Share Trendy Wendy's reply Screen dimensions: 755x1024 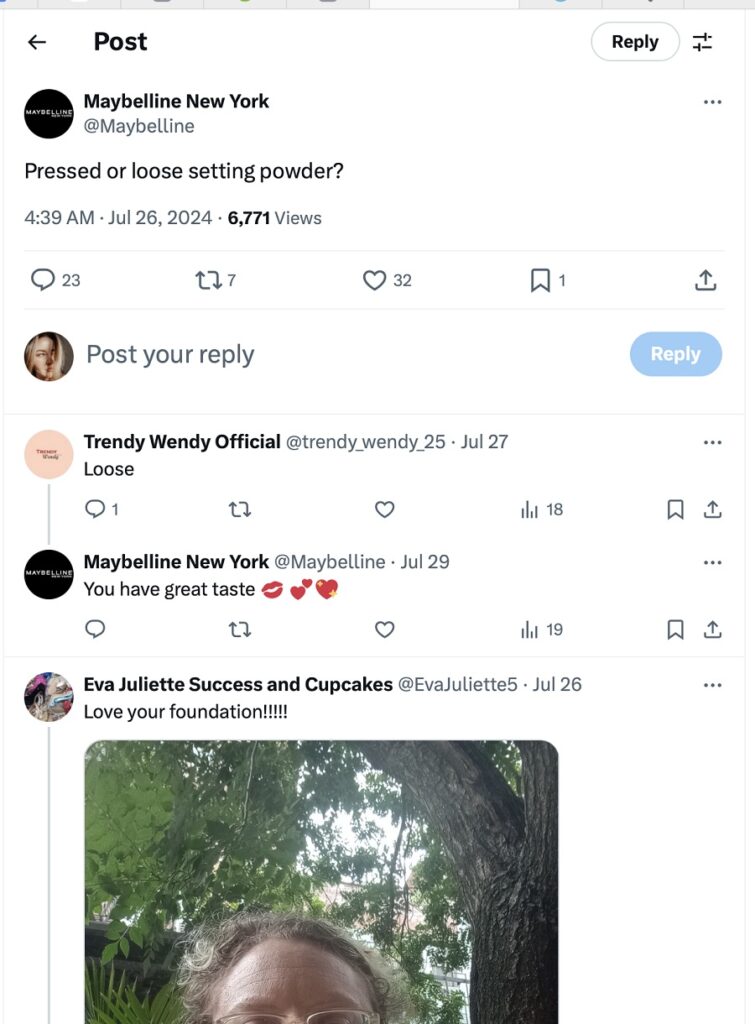click(x=712, y=510)
